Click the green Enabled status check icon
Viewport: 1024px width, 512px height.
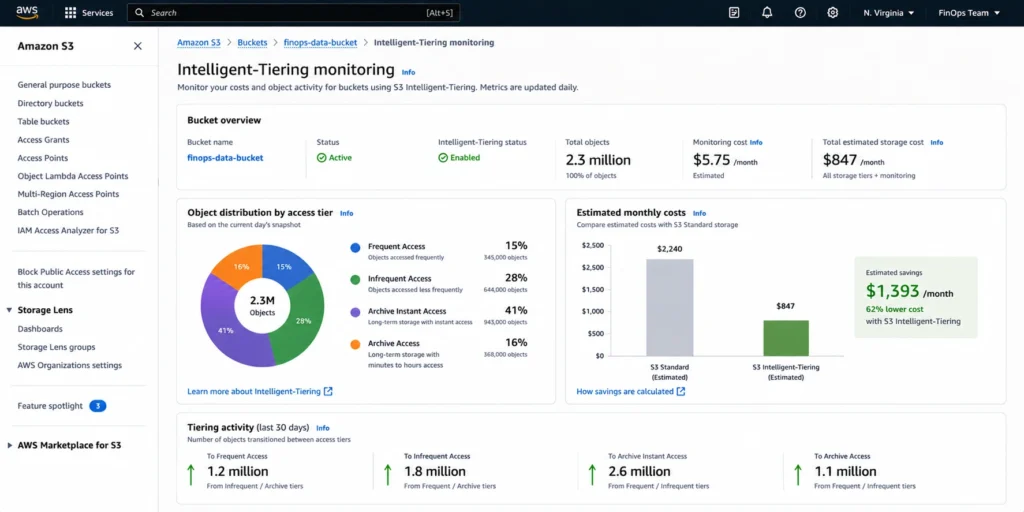(x=443, y=158)
